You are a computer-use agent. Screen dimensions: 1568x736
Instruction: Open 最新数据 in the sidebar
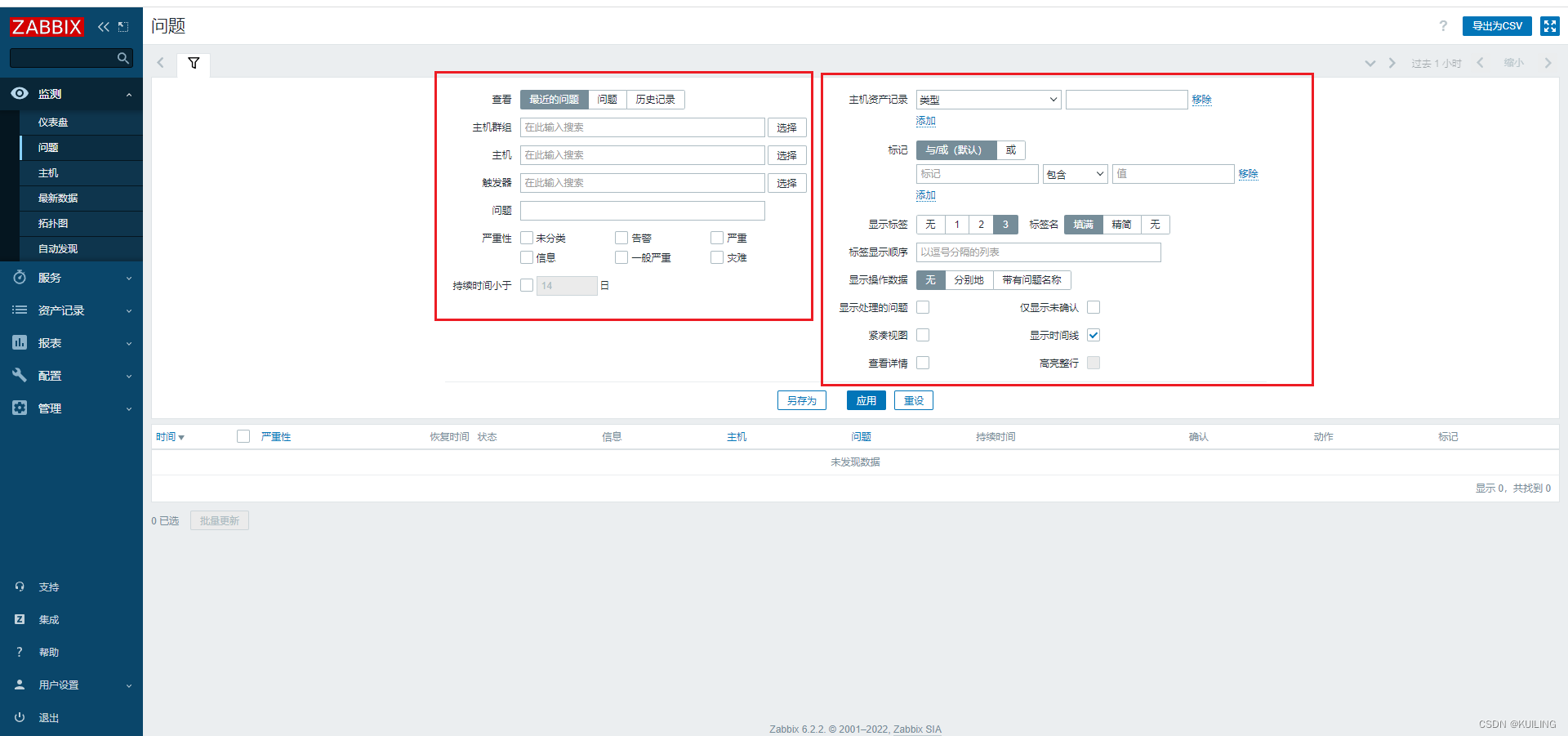point(58,198)
